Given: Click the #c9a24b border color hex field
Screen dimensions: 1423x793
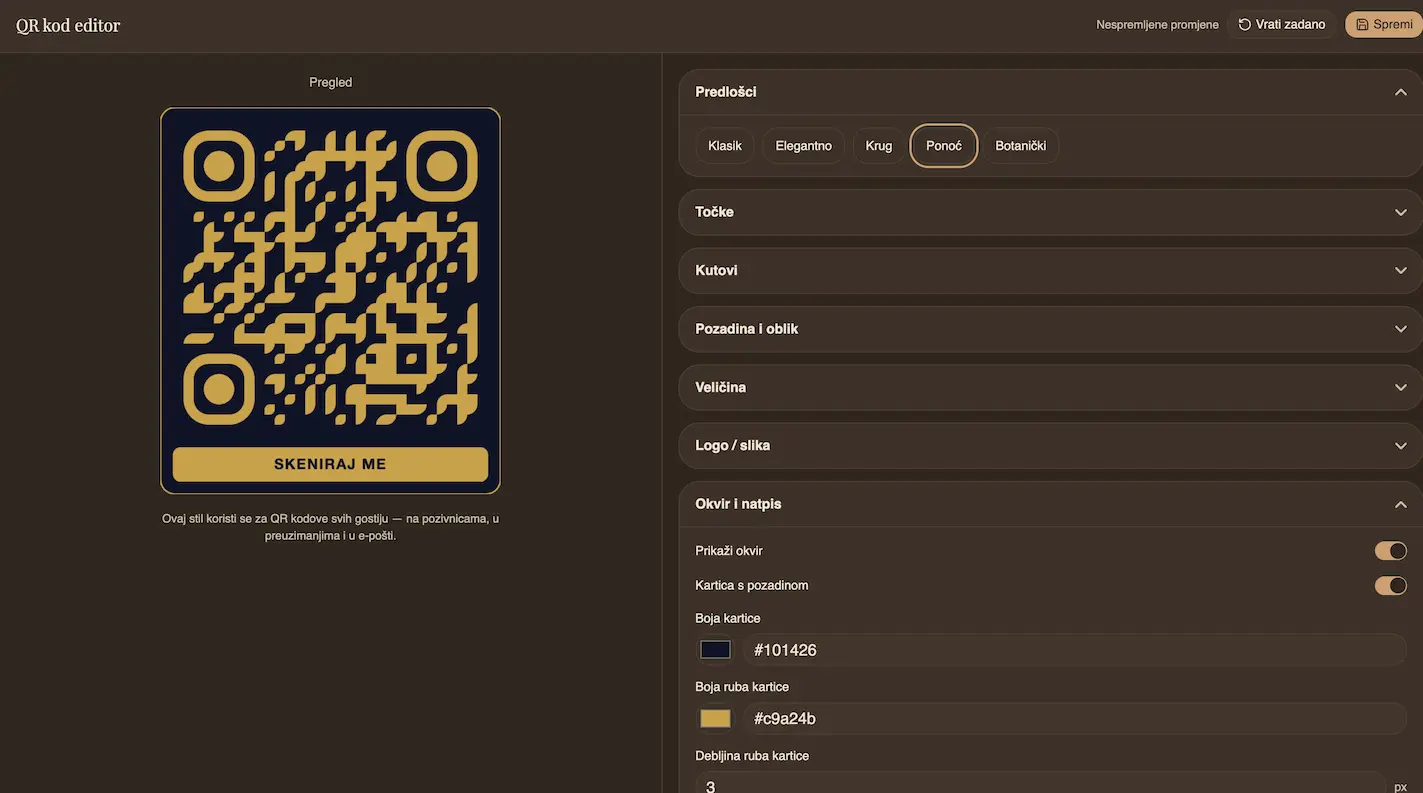Looking at the screenshot, I should (1074, 718).
